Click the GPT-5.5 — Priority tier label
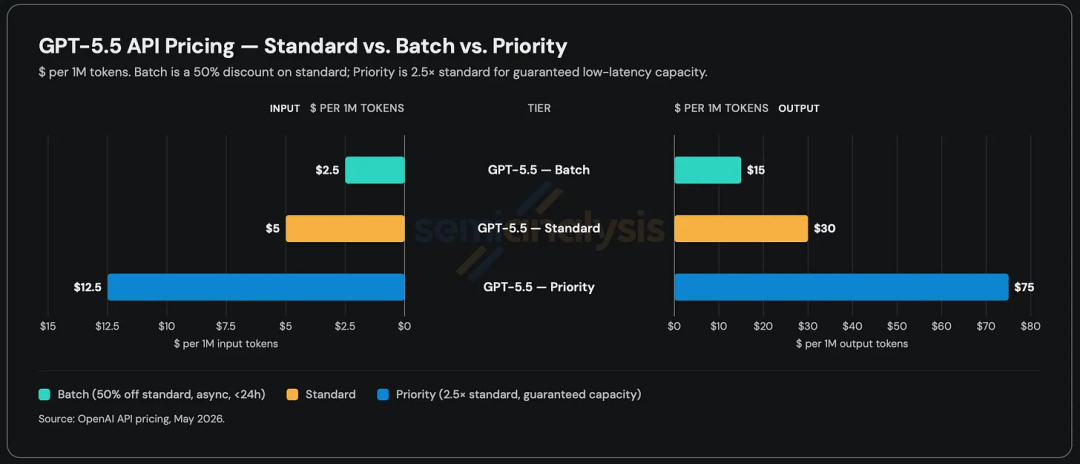This screenshot has width=1080, height=464. pos(539,287)
